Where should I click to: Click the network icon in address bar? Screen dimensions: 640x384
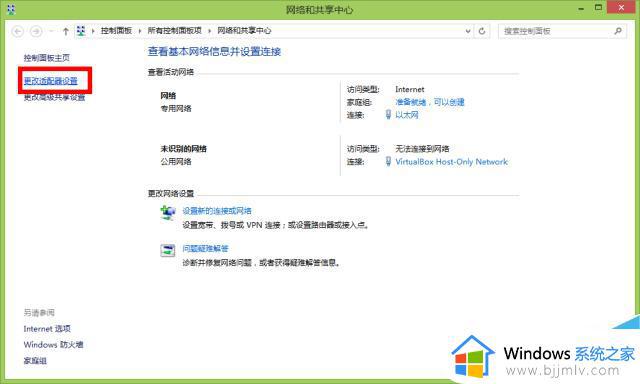pyautogui.click(x=81, y=31)
